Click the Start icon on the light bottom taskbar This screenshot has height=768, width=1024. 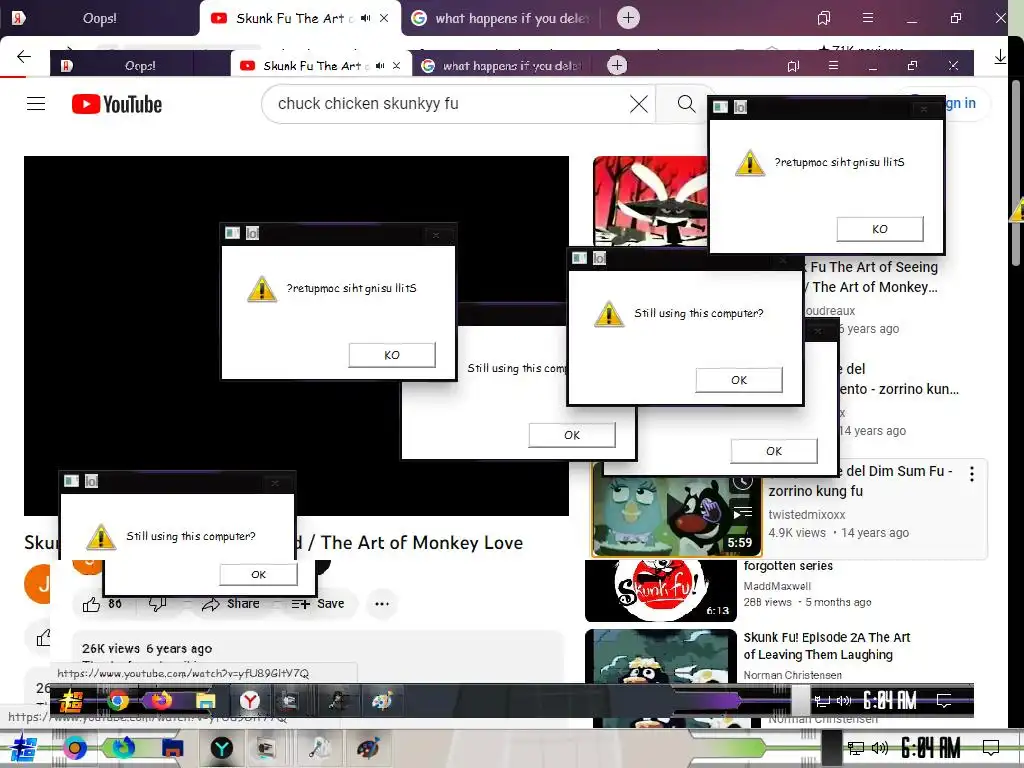coord(23,748)
